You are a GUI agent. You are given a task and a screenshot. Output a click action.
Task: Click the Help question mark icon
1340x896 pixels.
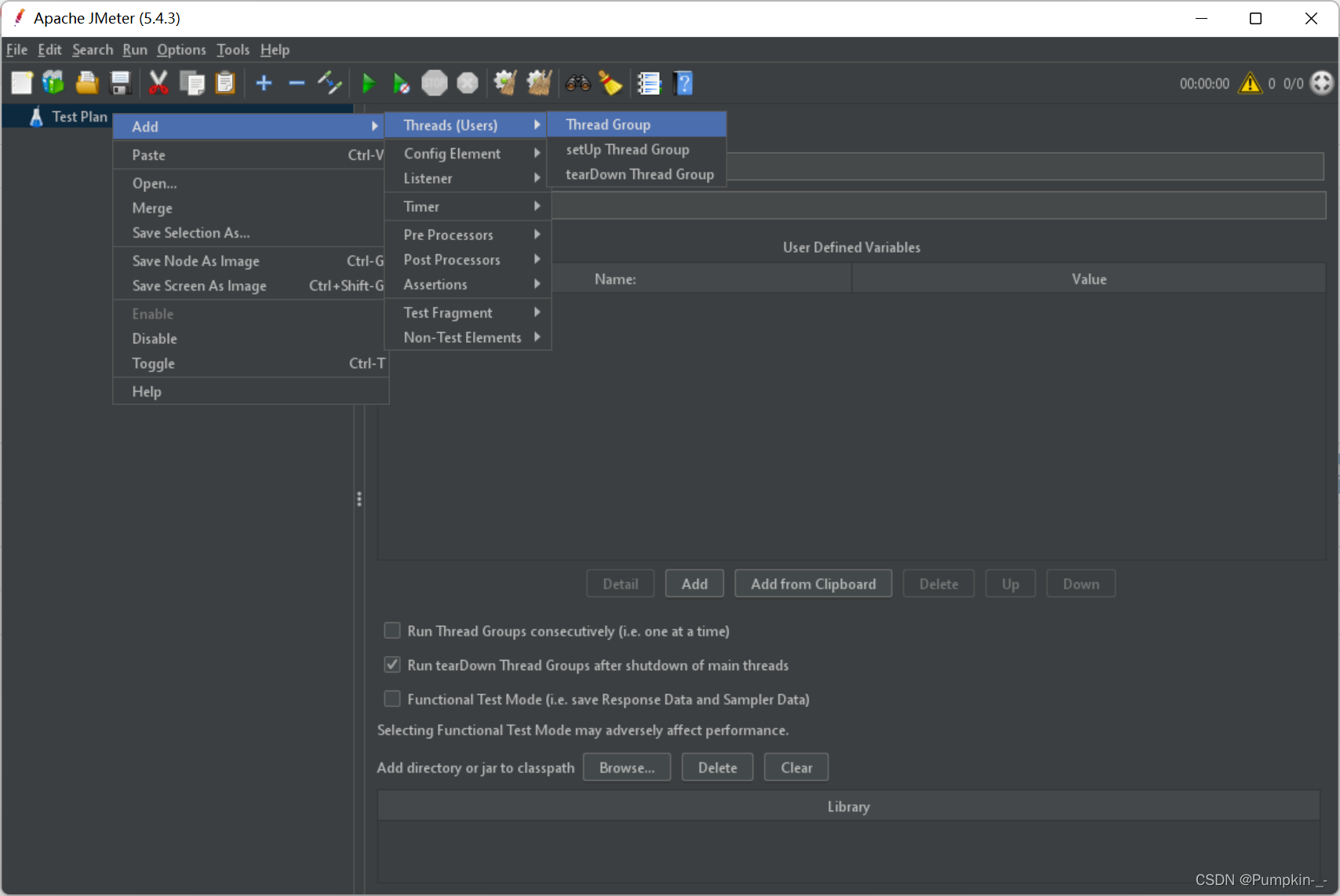point(683,82)
